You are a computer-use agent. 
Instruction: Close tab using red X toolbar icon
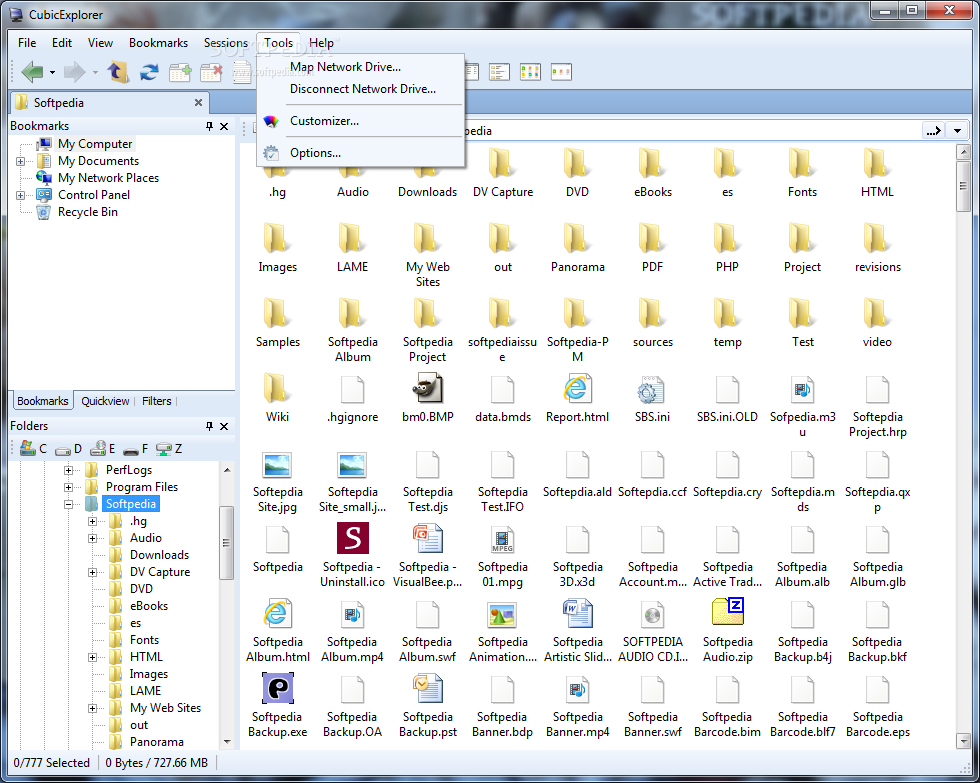pyautogui.click(x=211, y=72)
